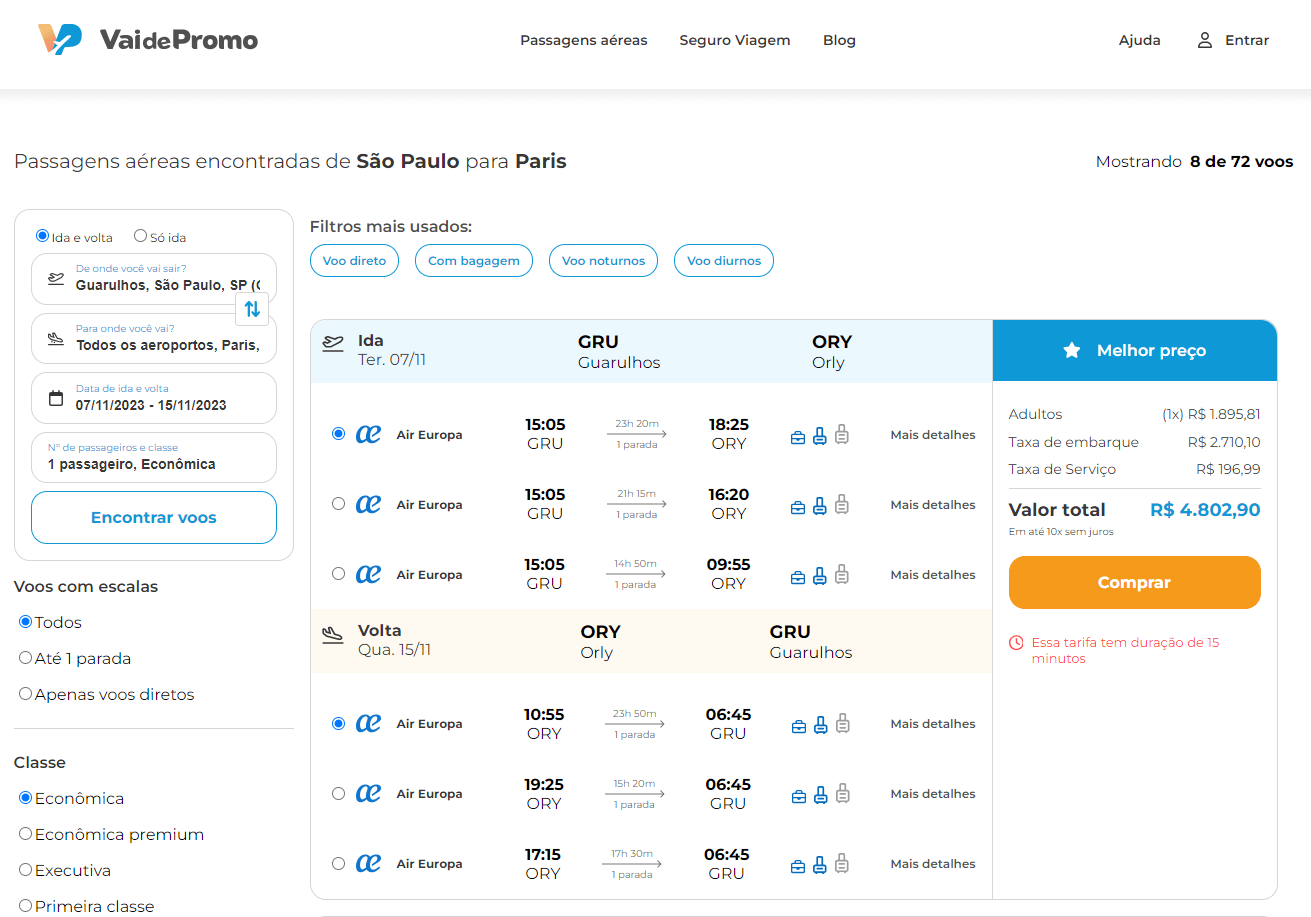The width and height of the screenshot is (1311, 917).
Task: Select the Só ida trip option
Action: click(x=141, y=237)
